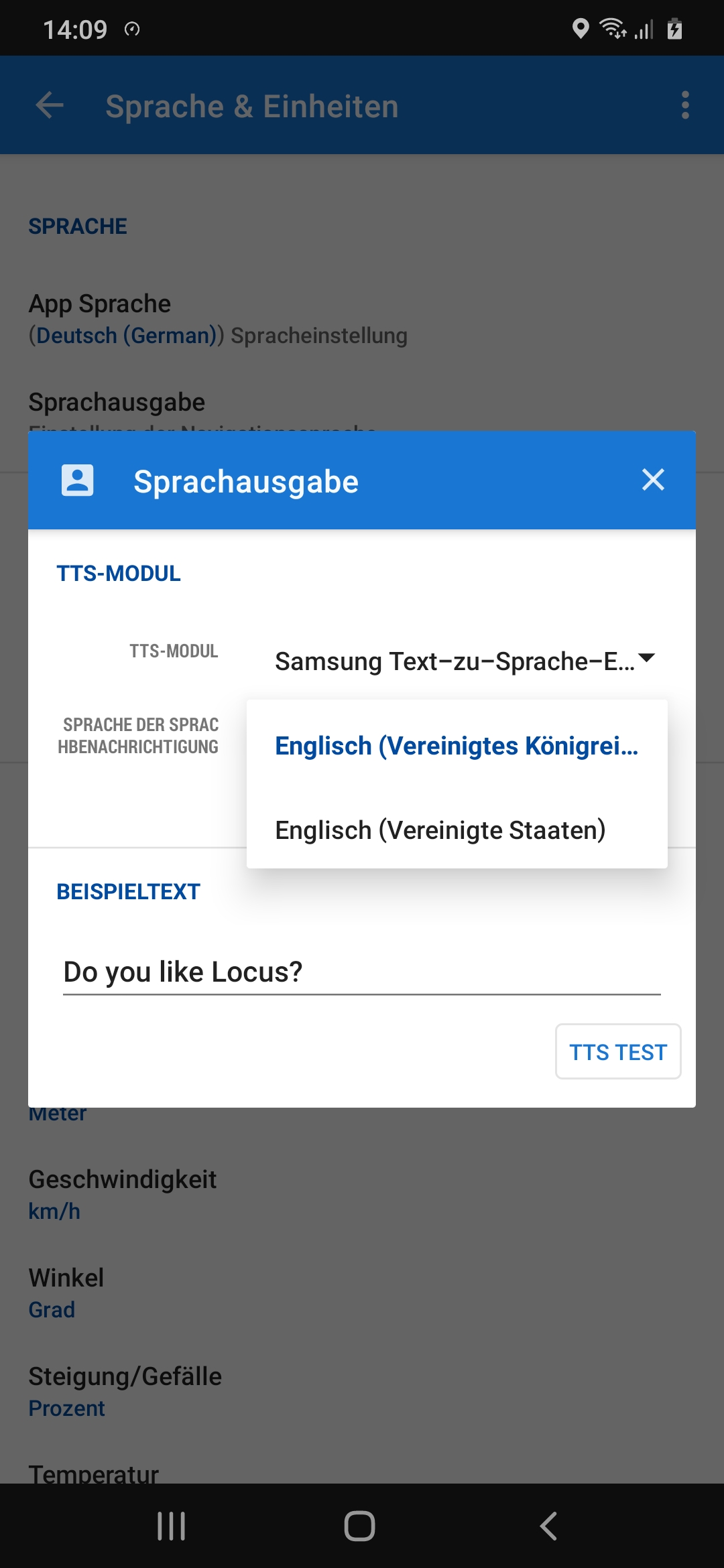Choose Englisch (Vereinigte Staaten) option
This screenshot has width=724, height=1568.
(x=440, y=830)
